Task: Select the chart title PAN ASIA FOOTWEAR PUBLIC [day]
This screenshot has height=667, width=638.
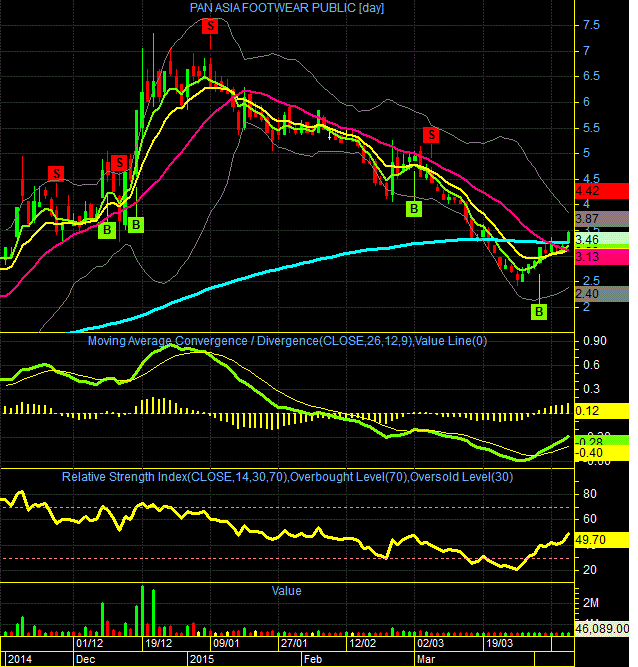Action: 287,8
